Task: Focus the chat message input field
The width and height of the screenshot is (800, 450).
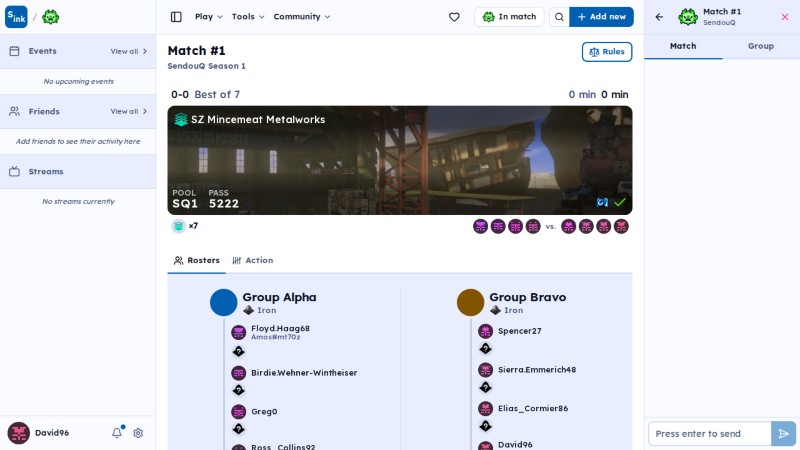Action: pos(710,434)
